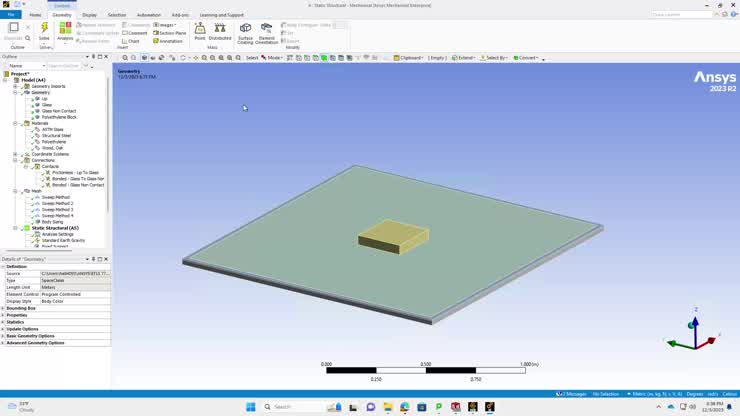740x416 pixels.
Task: Click the Section Plane icon
Action: 171,33
